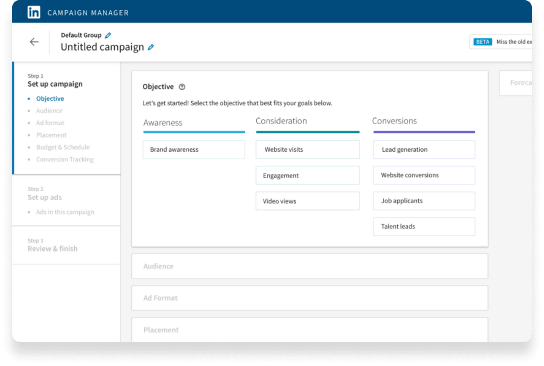544x366 pixels.
Task: Open the Objective help question icon
Action: click(182, 87)
